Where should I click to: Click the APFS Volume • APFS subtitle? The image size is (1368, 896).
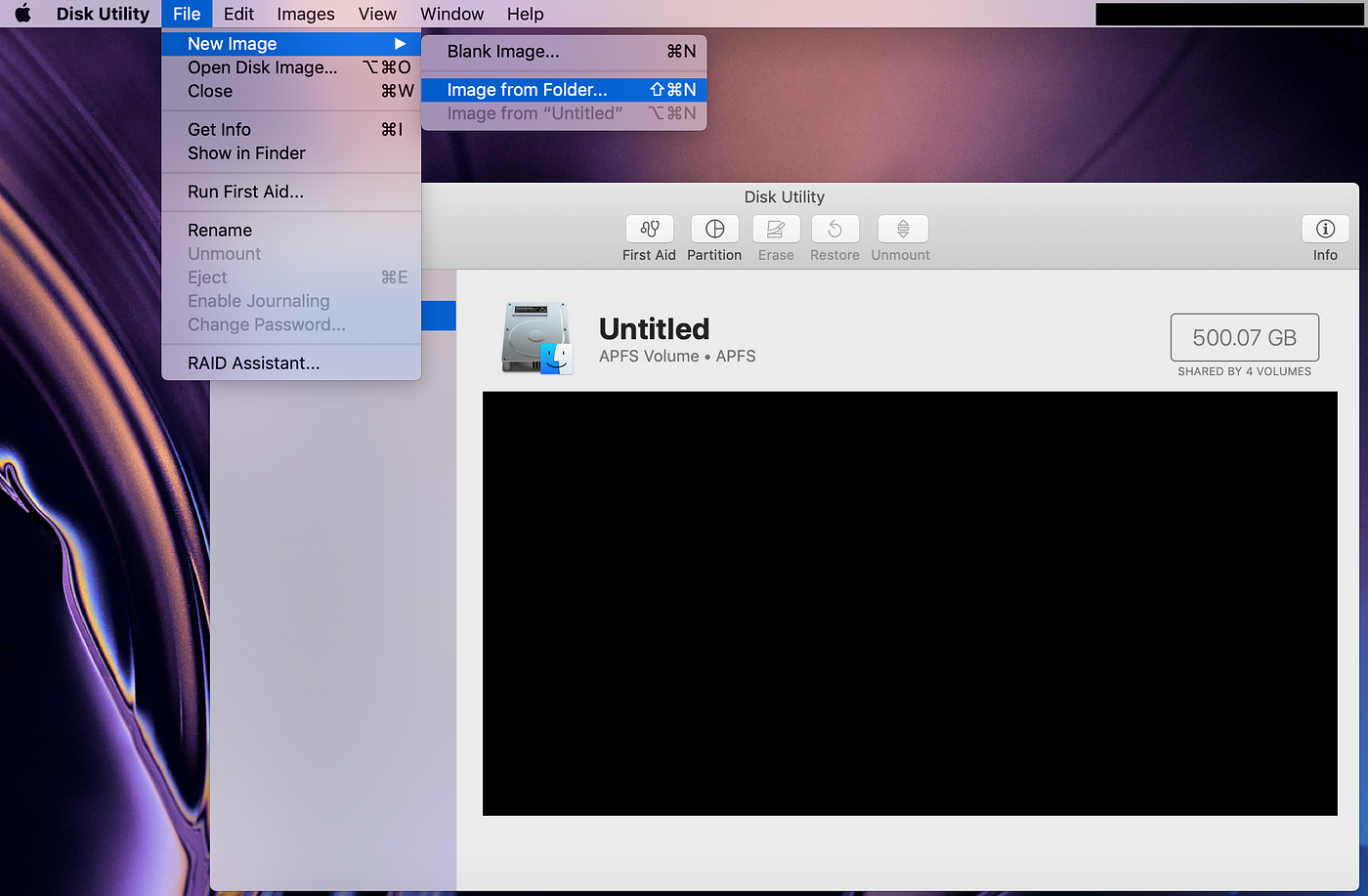coord(677,356)
